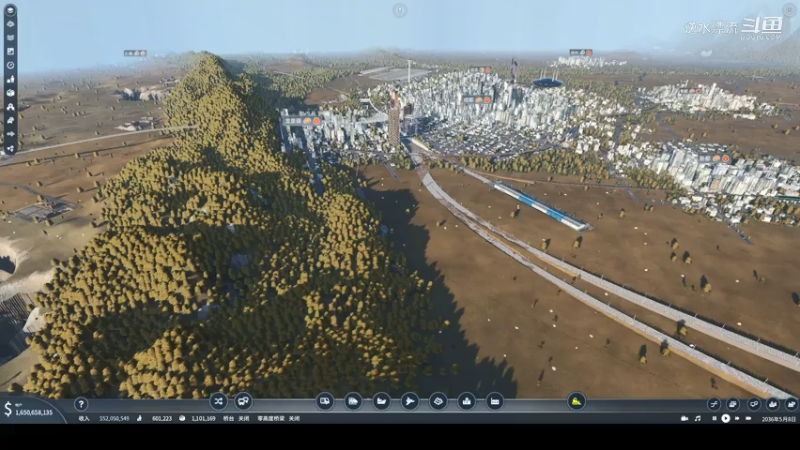Set game to double fast-forward speed

point(737,418)
